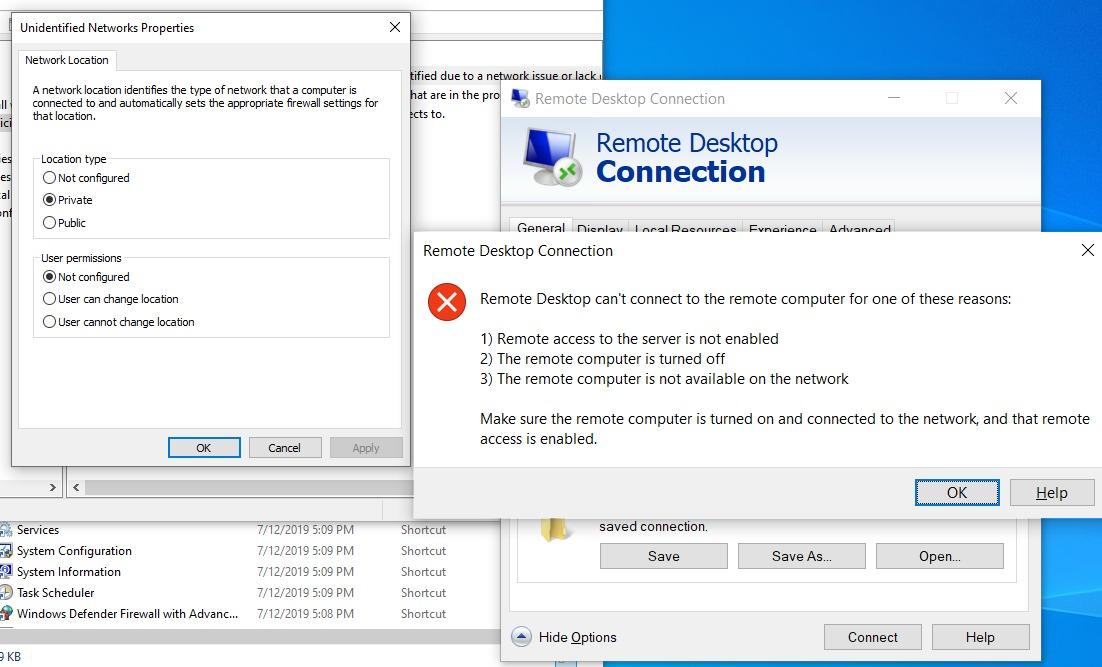
Task: Click the Remote Desktop Connection monitor logo
Action: tap(548, 155)
